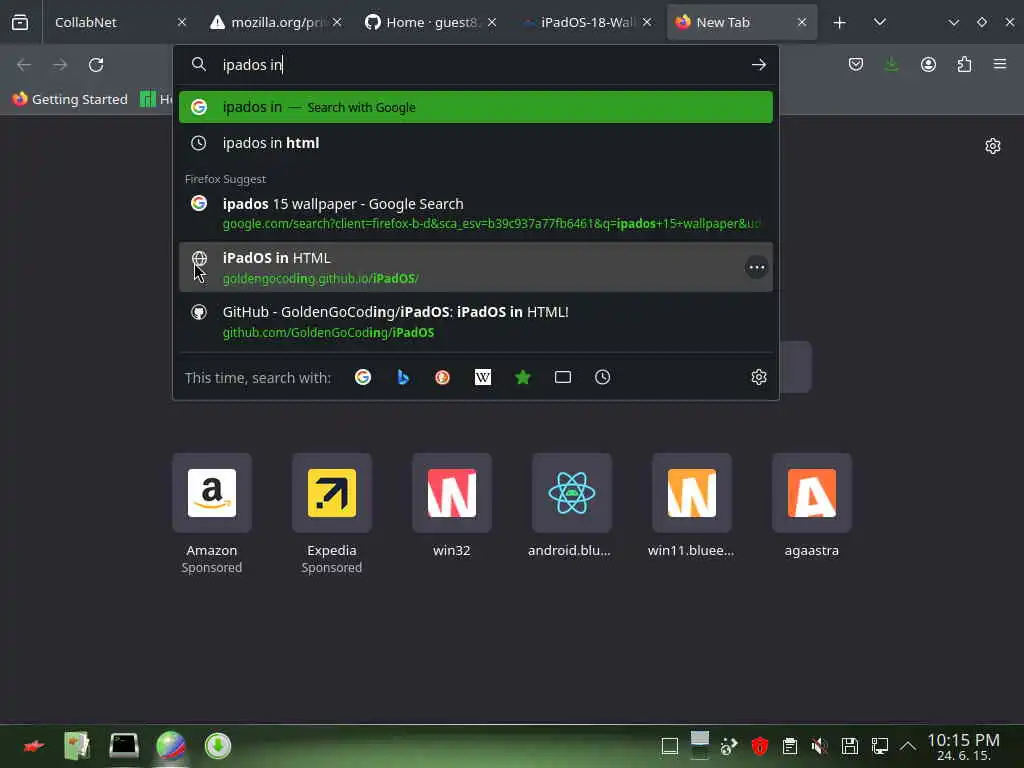Open the Downloads panel
The height and width of the screenshot is (768, 1024).
pos(891,64)
